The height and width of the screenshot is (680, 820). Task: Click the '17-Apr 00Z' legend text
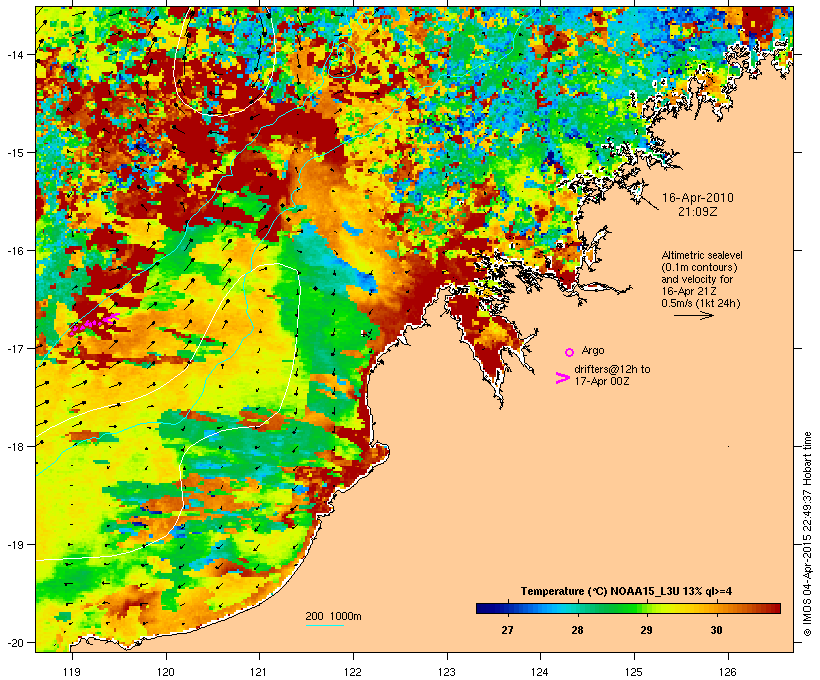(x=602, y=381)
